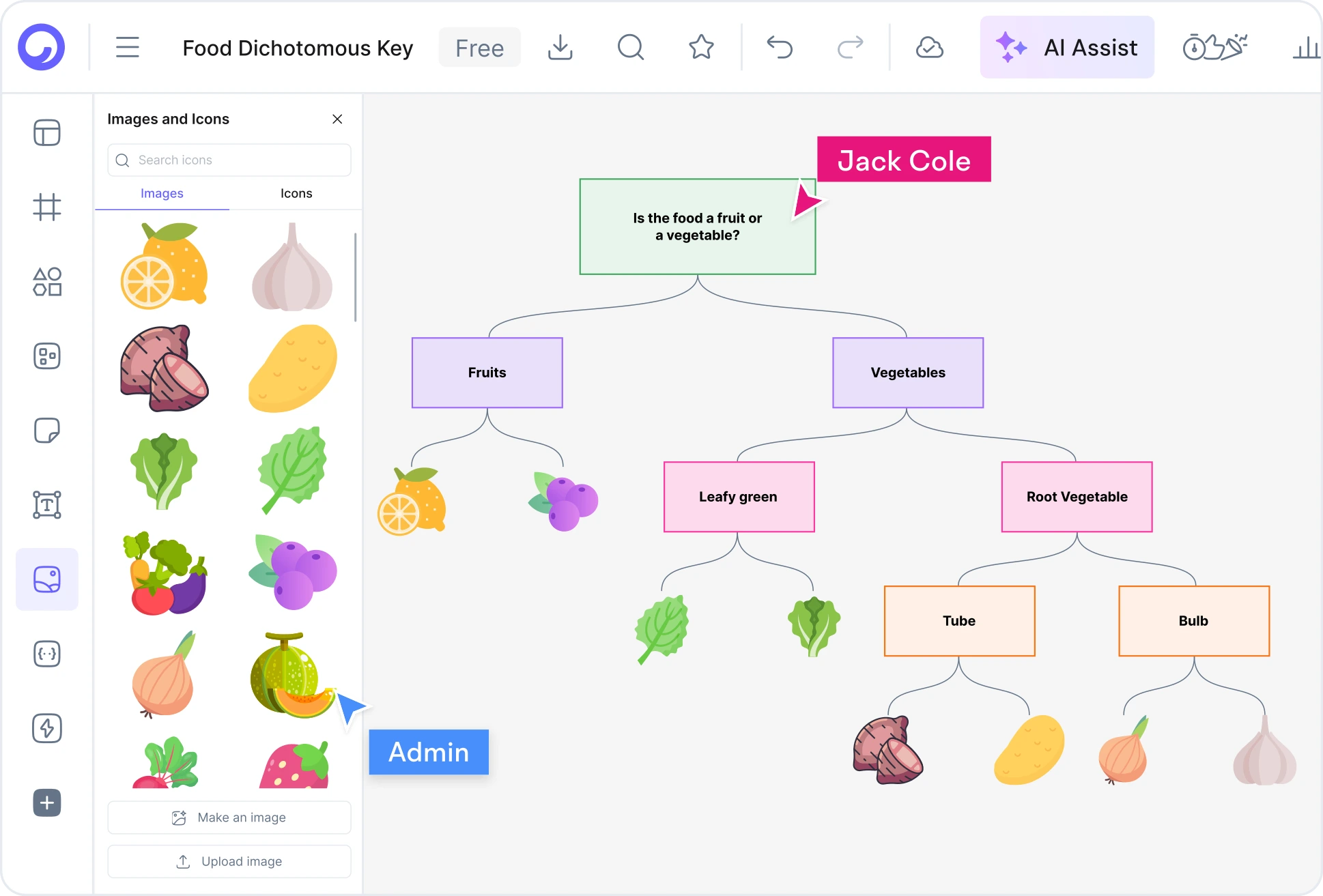Open the shapes panel in the left sidebar

point(46,282)
